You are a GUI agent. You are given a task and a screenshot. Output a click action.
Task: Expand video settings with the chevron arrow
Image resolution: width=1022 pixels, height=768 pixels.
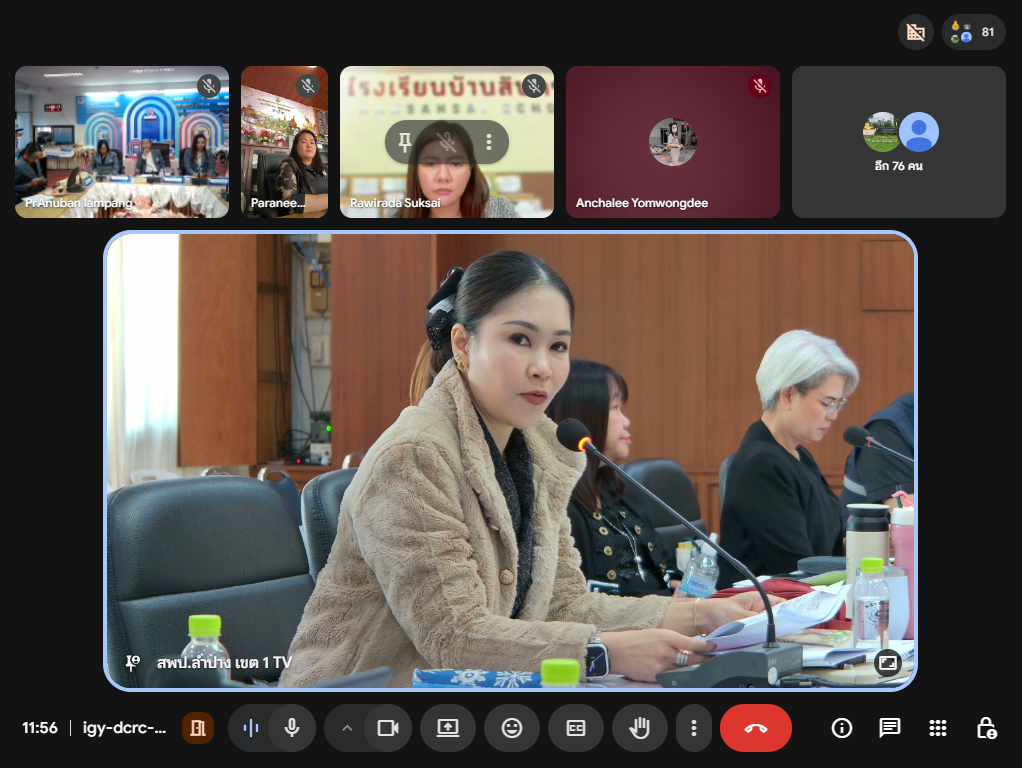coord(347,728)
